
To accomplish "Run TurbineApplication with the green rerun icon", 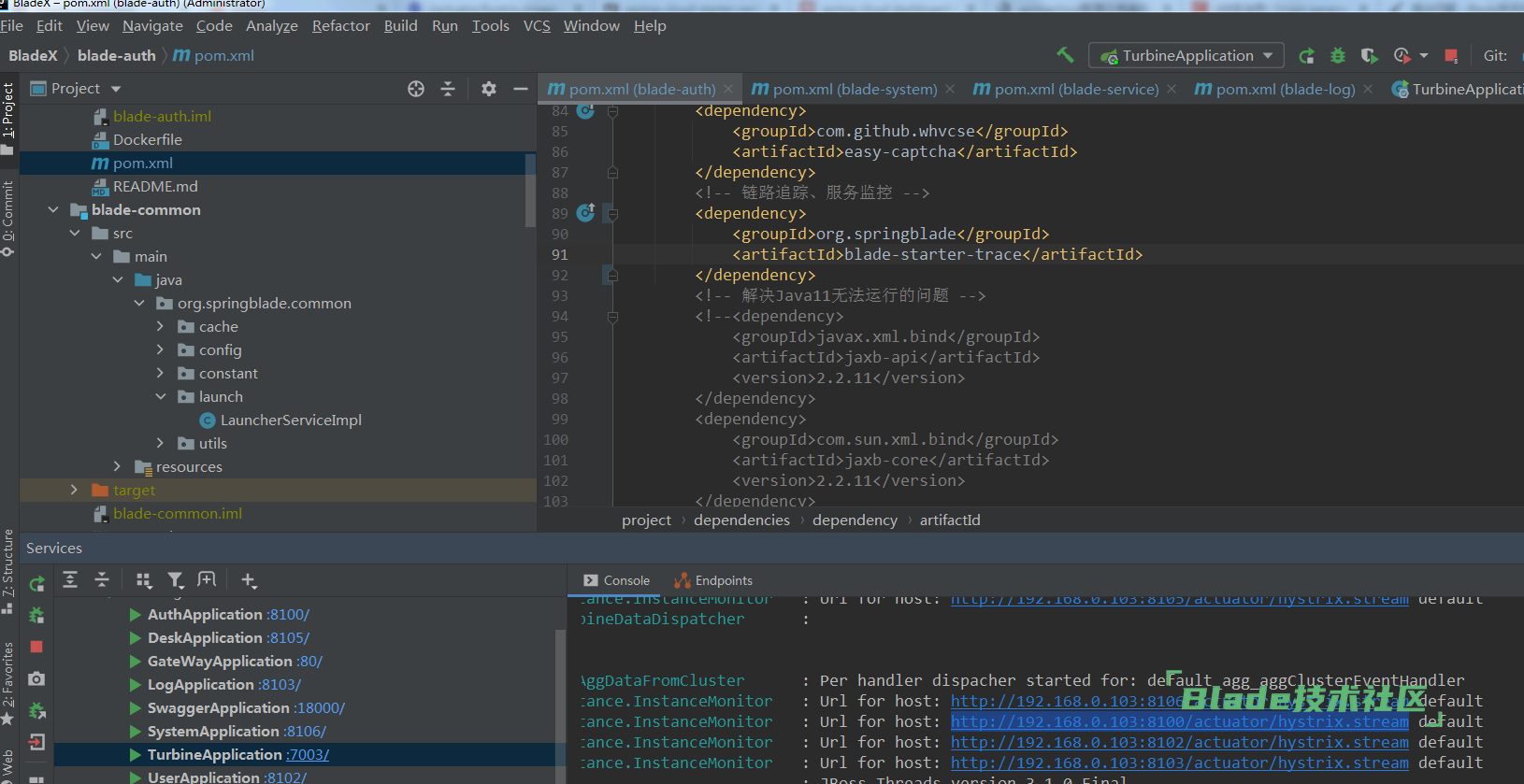I will click(x=1306, y=56).
